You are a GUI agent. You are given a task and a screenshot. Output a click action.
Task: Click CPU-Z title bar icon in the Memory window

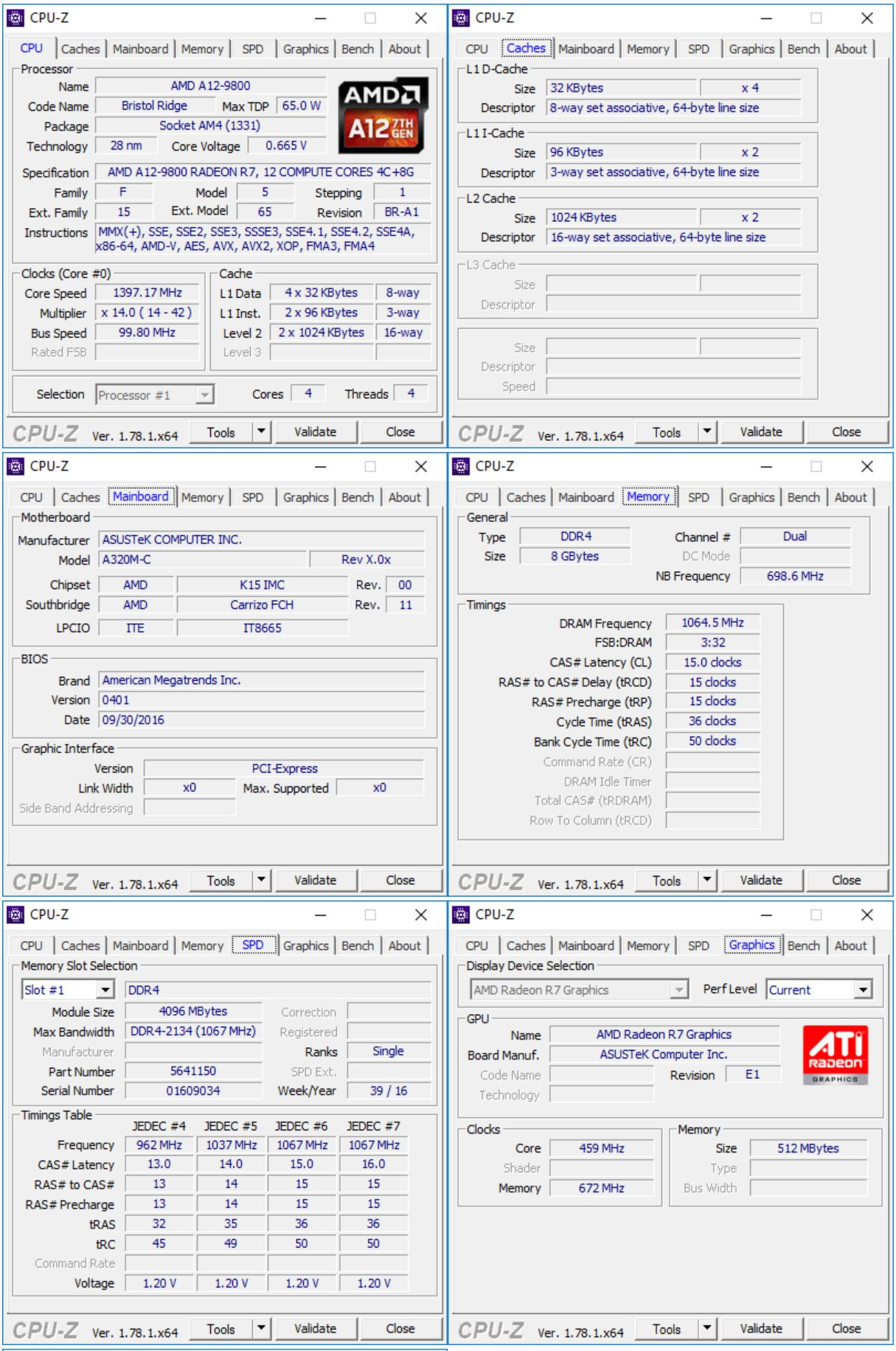pos(461,466)
